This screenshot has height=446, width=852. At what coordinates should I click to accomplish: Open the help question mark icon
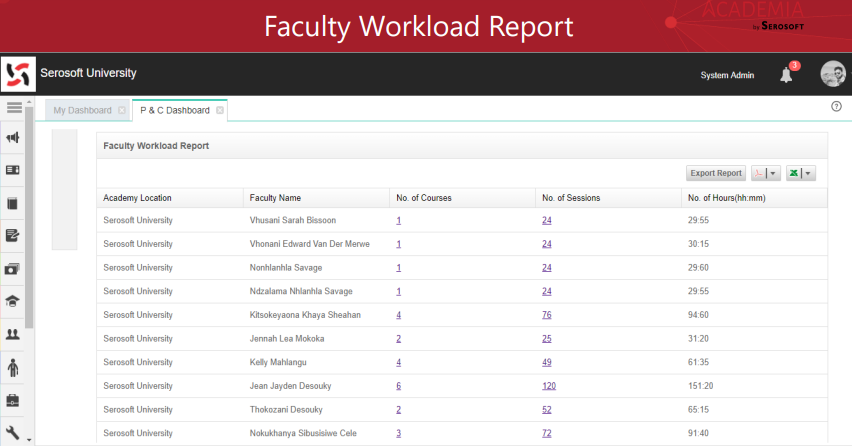pos(836,106)
